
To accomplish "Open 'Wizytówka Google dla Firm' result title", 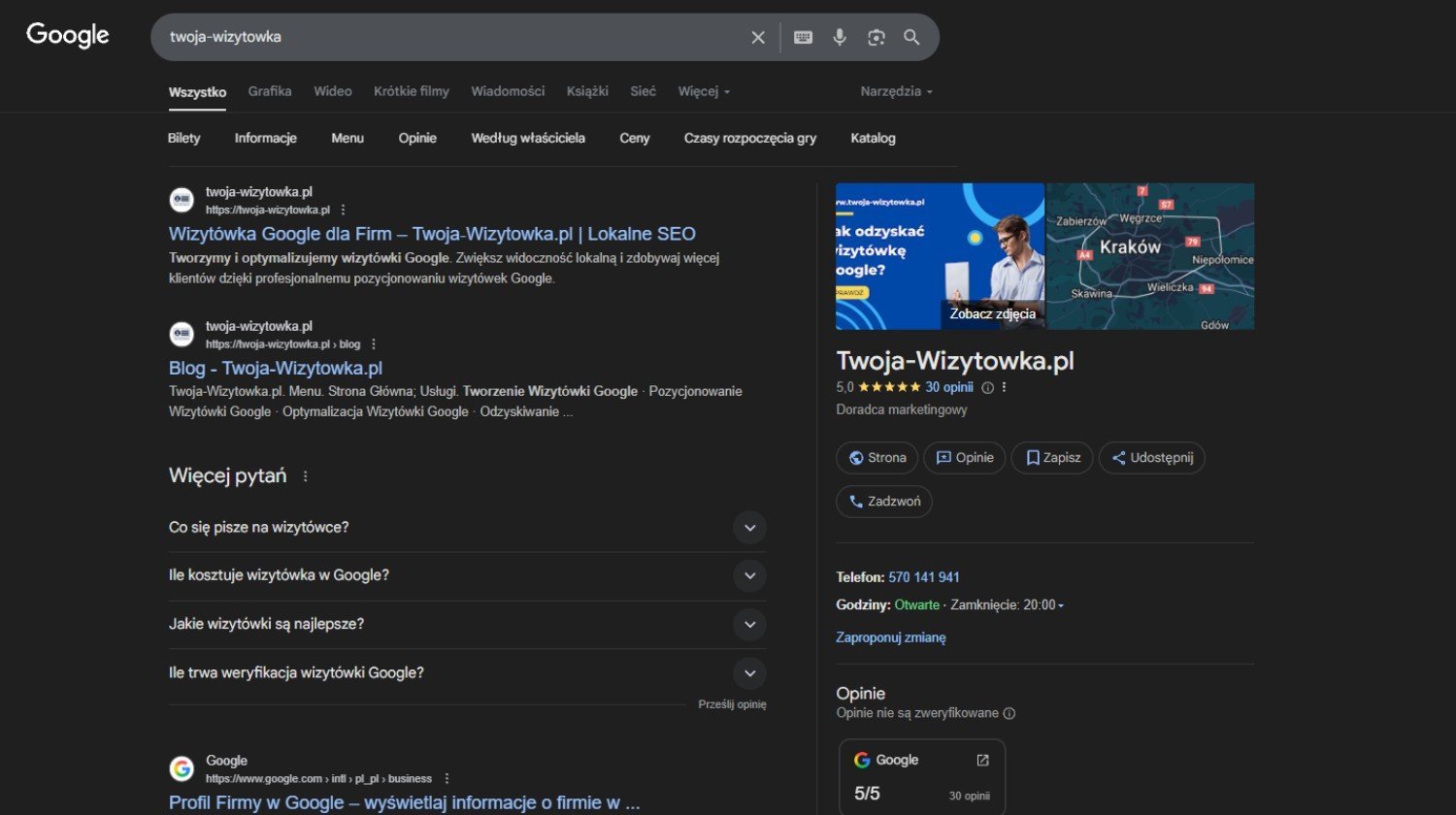I will [x=432, y=234].
